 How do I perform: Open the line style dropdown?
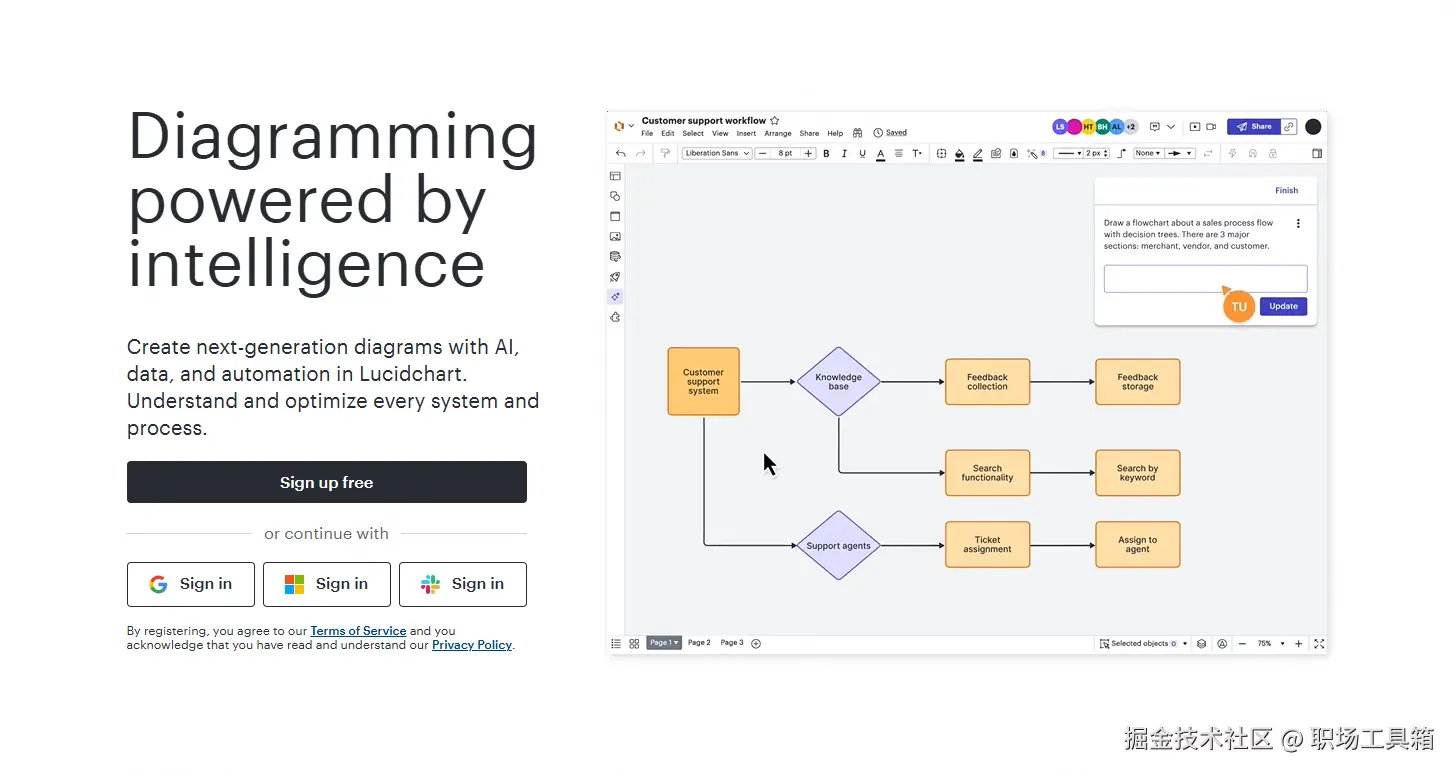click(x=1069, y=153)
